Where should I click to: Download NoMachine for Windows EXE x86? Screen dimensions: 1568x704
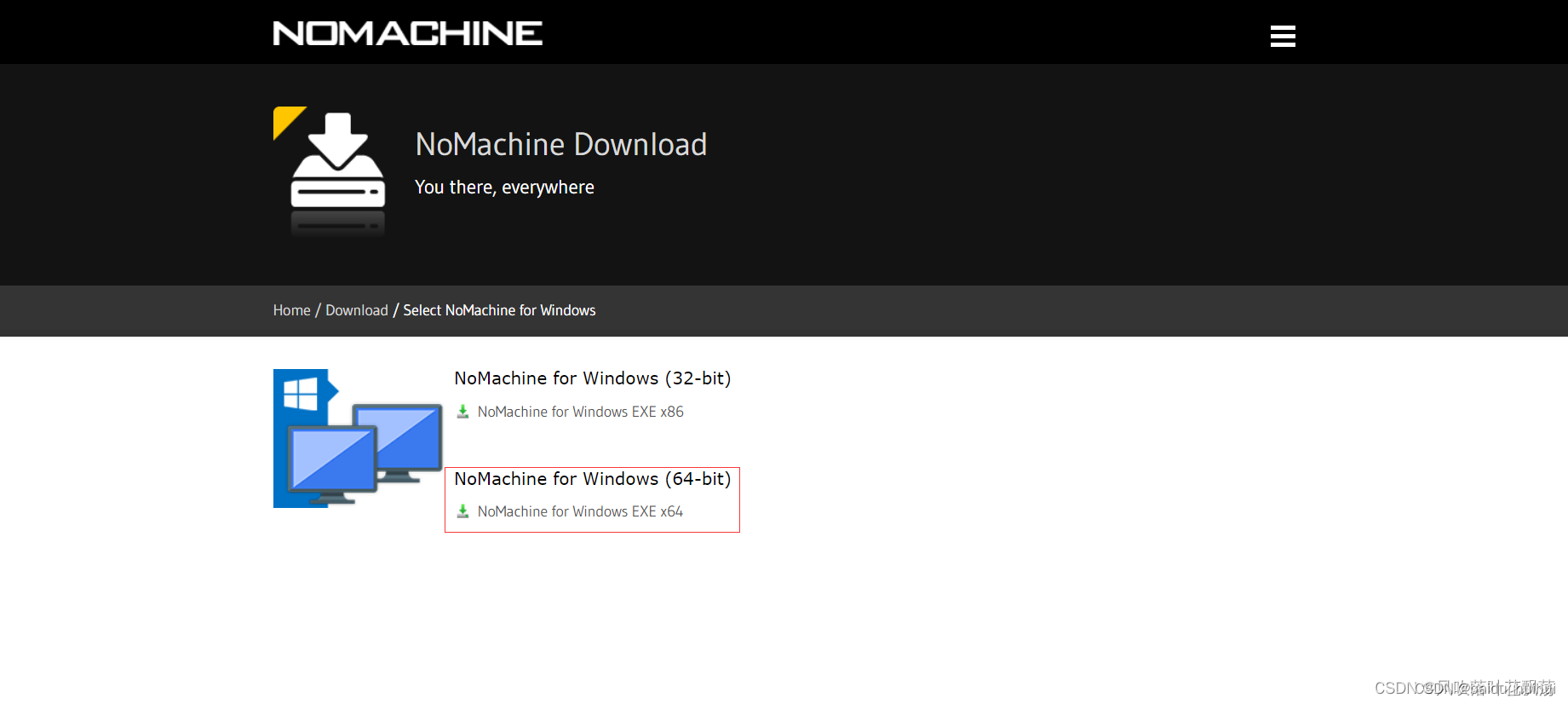click(580, 412)
